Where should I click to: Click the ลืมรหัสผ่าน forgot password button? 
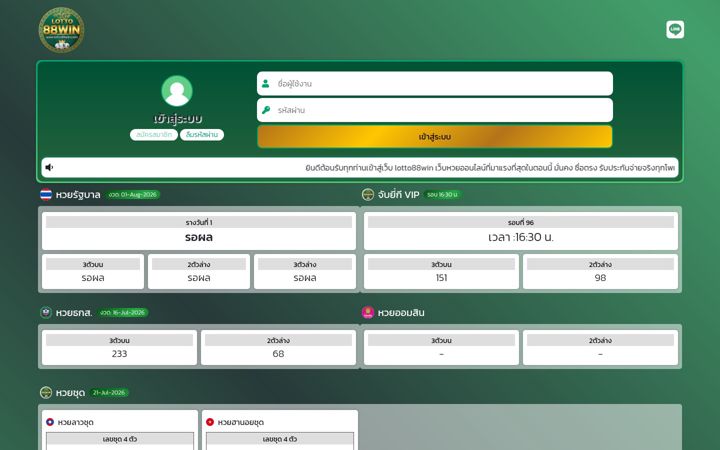202,135
